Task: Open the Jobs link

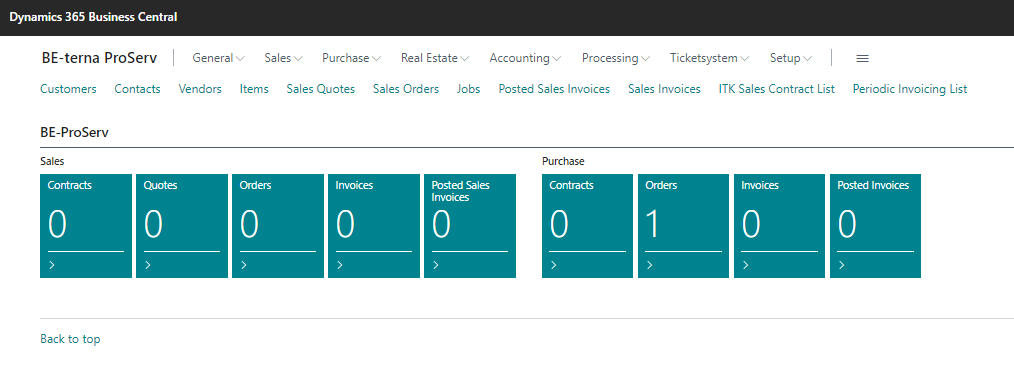Action: click(x=468, y=89)
